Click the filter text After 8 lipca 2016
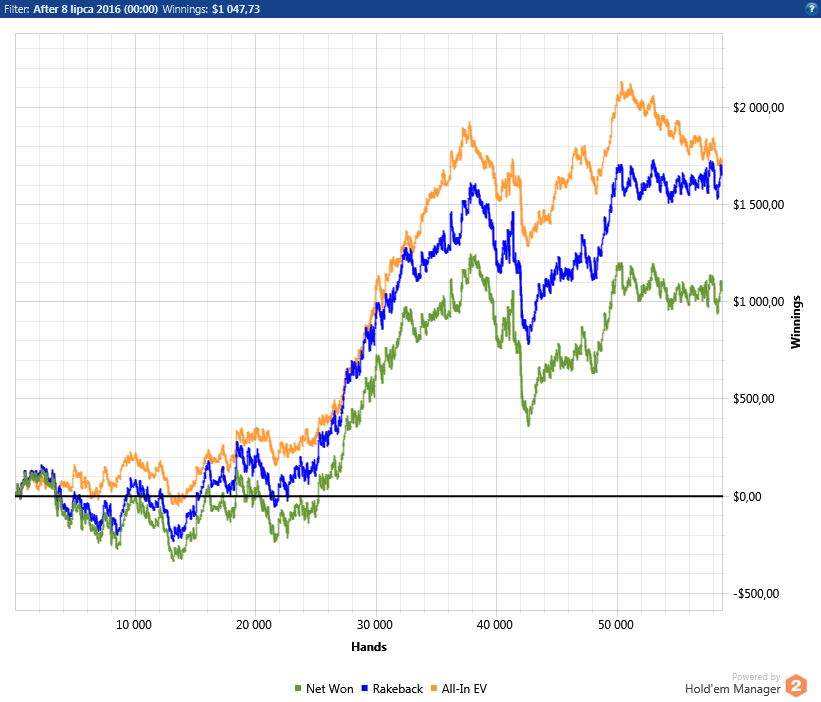This screenshot has width=821, height=702. [95, 9]
